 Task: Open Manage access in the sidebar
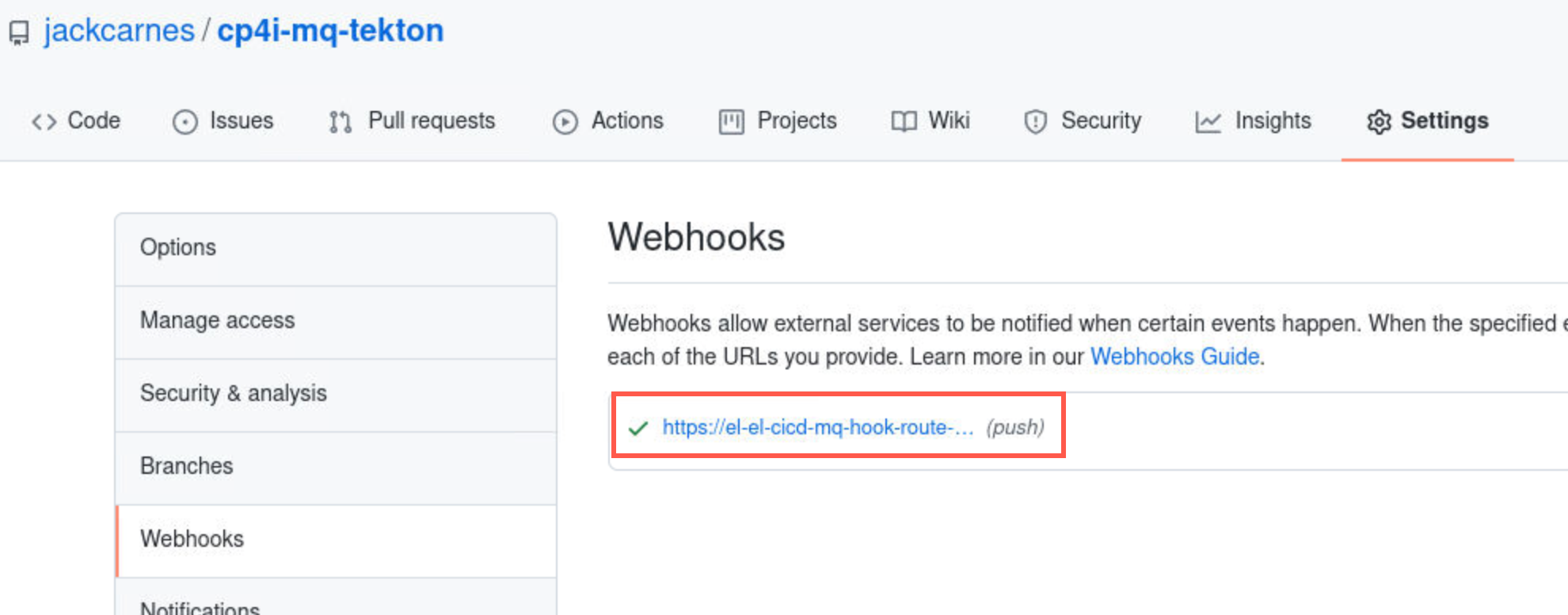pos(336,321)
